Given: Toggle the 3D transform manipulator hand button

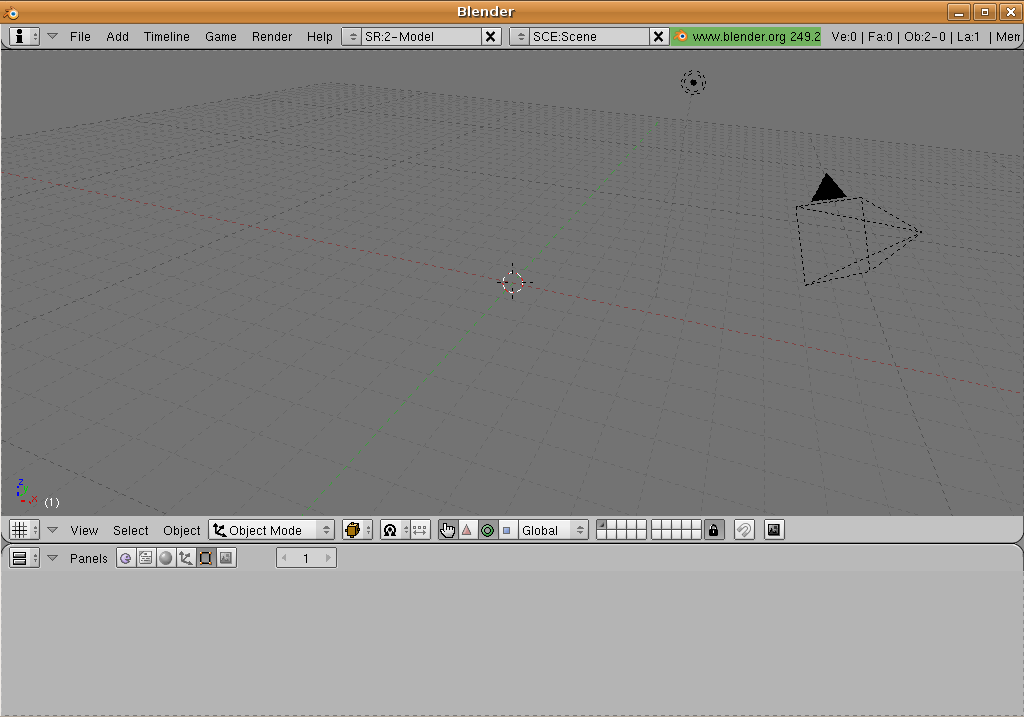Looking at the screenshot, I should click(x=447, y=530).
